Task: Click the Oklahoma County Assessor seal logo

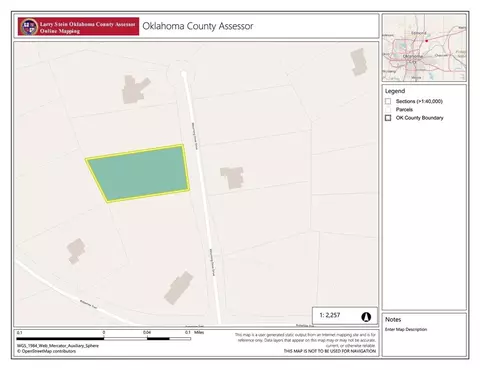Action: 29,27
